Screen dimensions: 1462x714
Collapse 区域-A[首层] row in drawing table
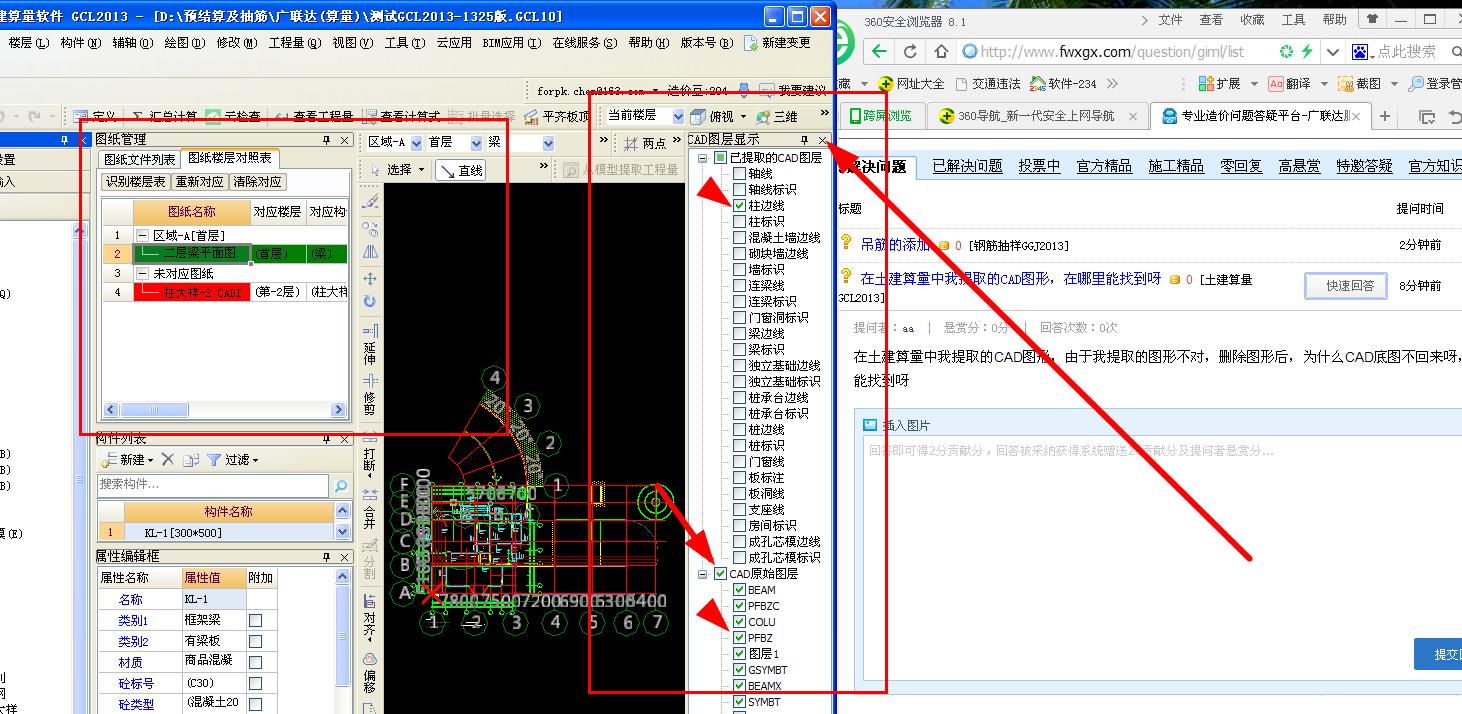(142, 235)
